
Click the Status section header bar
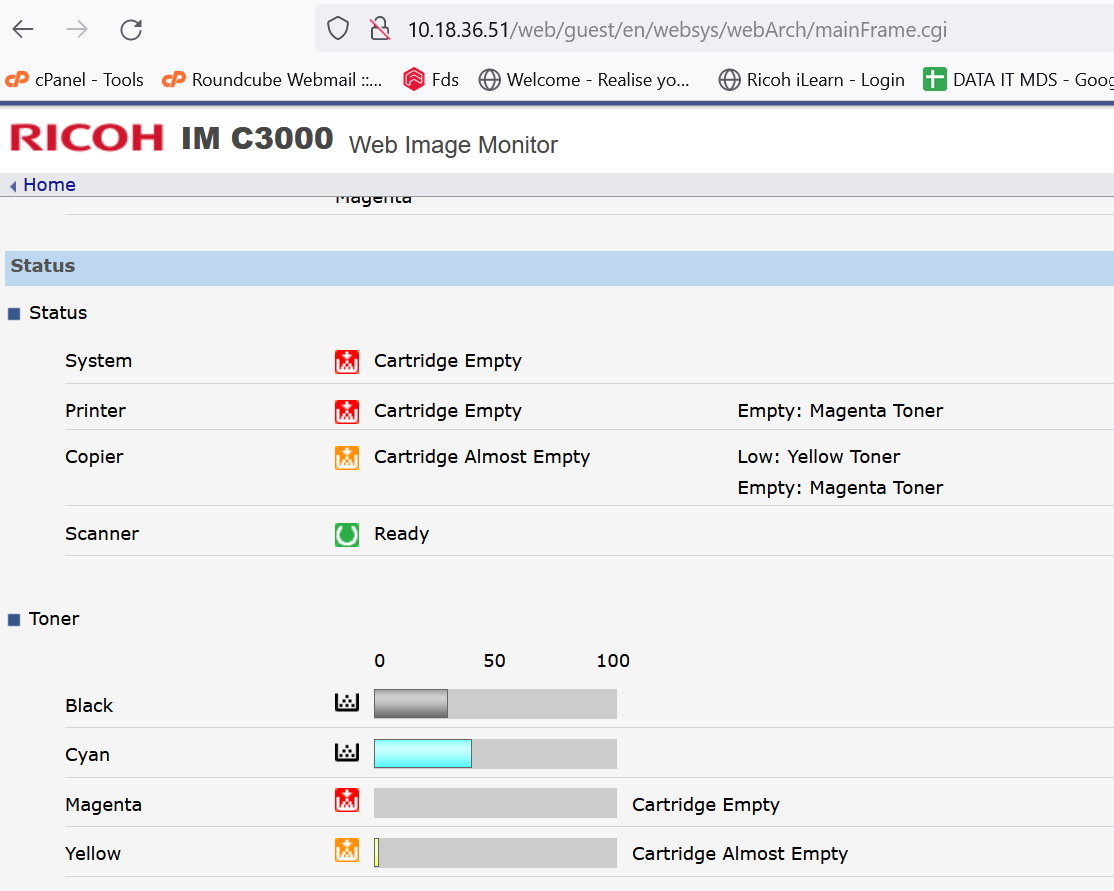[x=559, y=268]
